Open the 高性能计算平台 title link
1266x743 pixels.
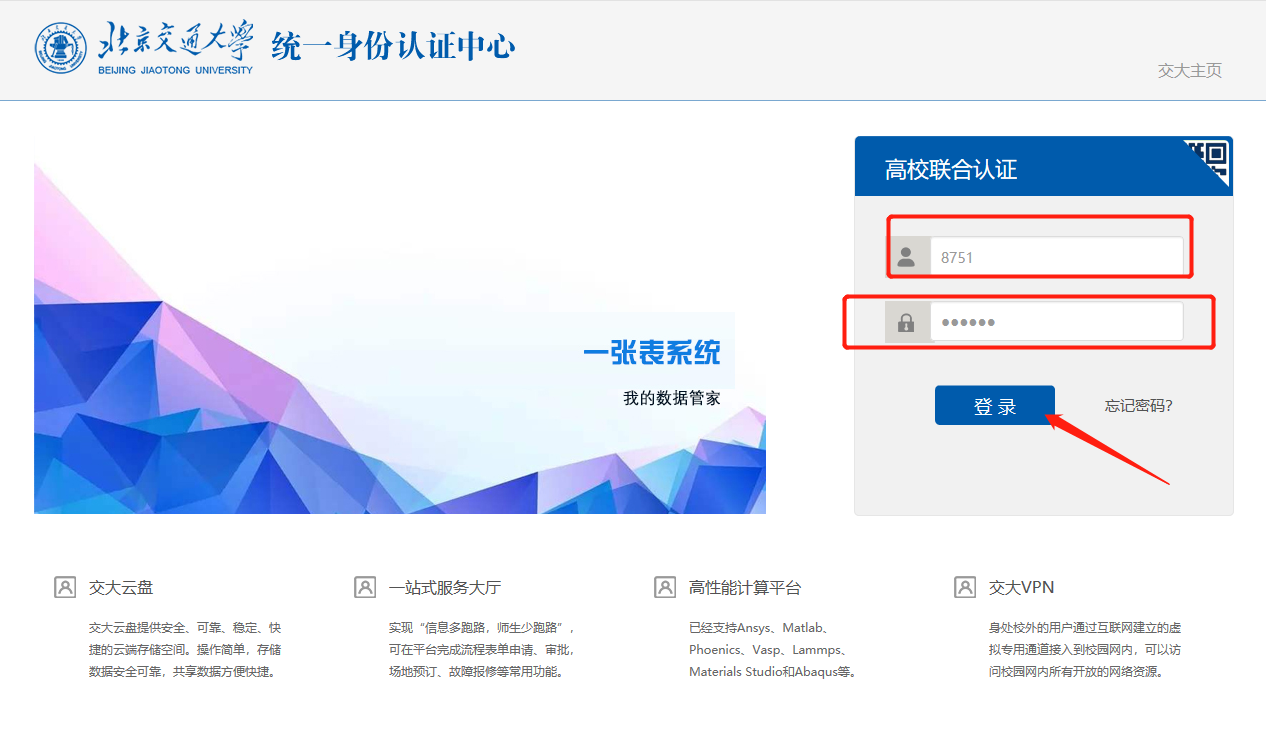coord(744,588)
